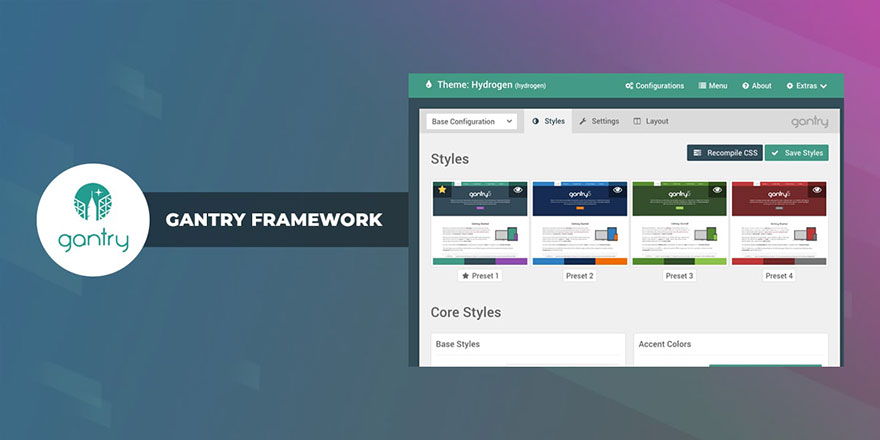Click the GANTRY FRAMEWORK banner text
The image size is (880, 440).
pos(274,220)
